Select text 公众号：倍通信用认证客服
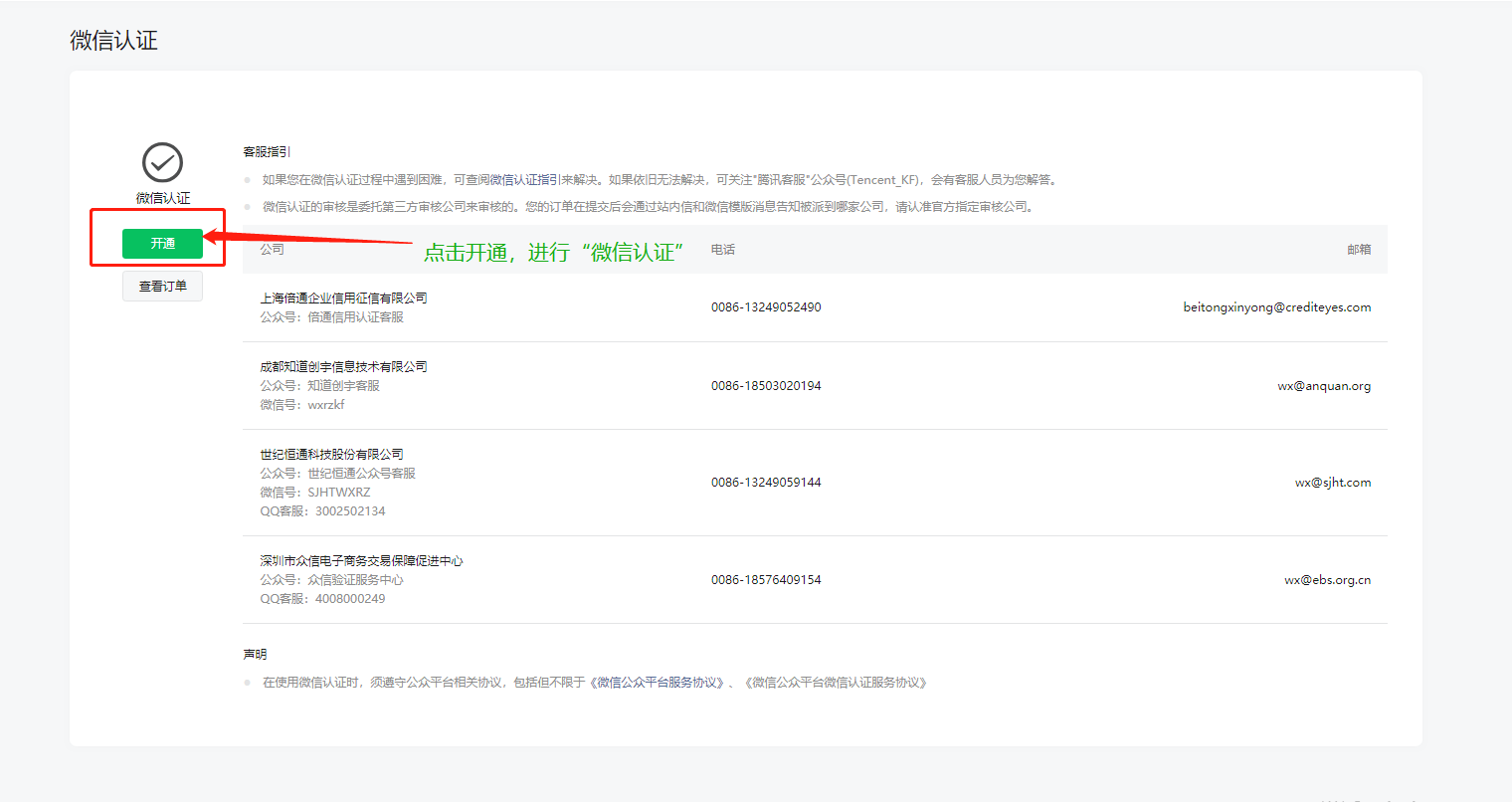 331,317
